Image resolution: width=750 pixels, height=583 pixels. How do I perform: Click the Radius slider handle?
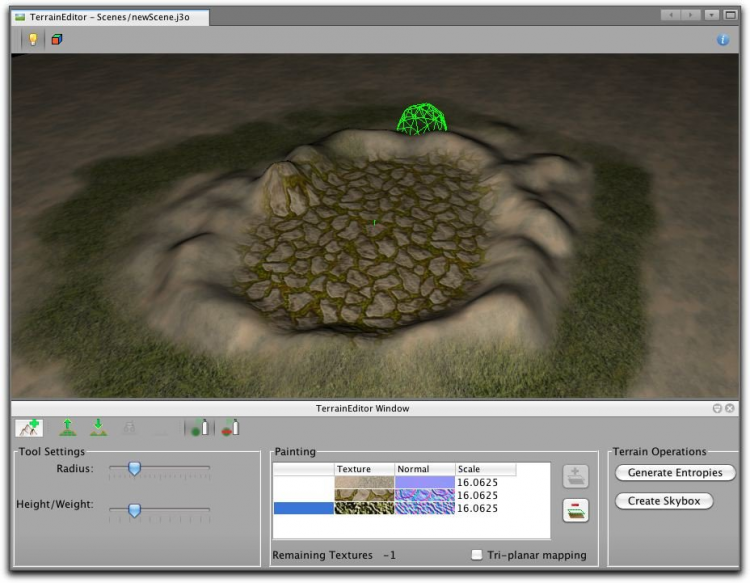(134, 468)
